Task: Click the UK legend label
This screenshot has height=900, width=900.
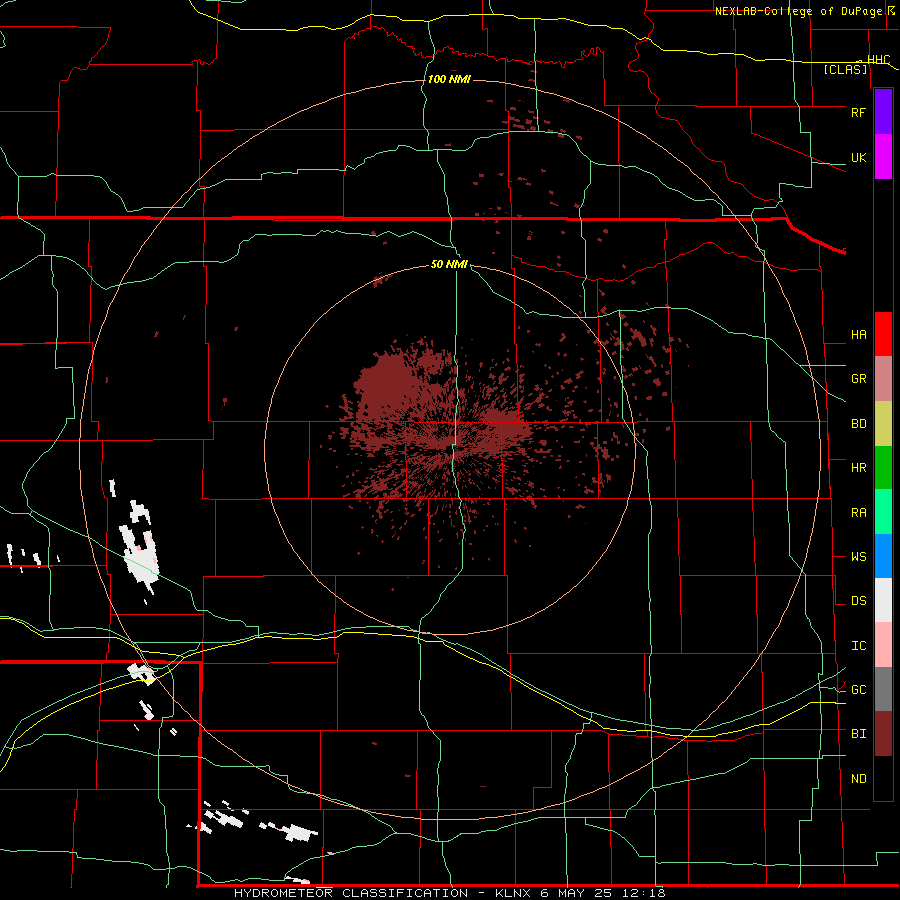Action: (858, 157)
